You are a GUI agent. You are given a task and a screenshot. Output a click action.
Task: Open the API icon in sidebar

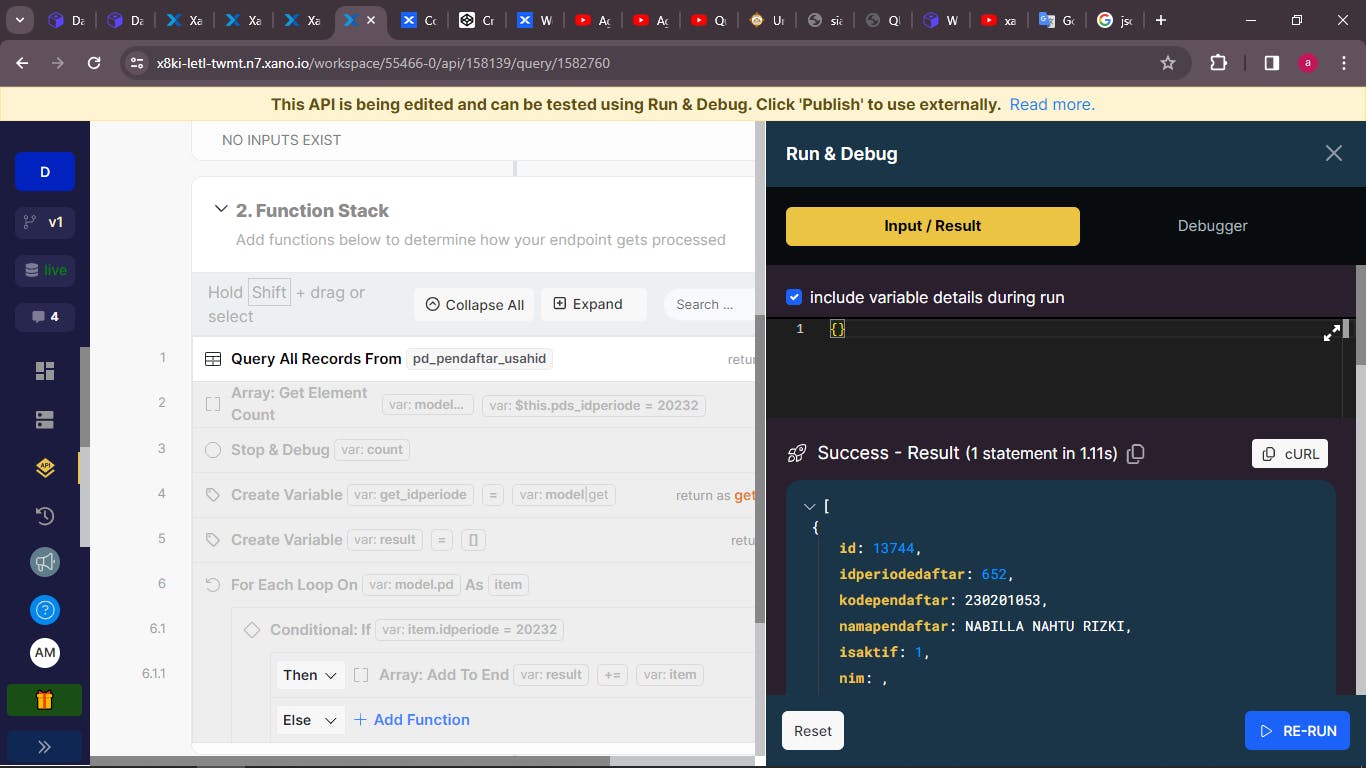(45, 468)
